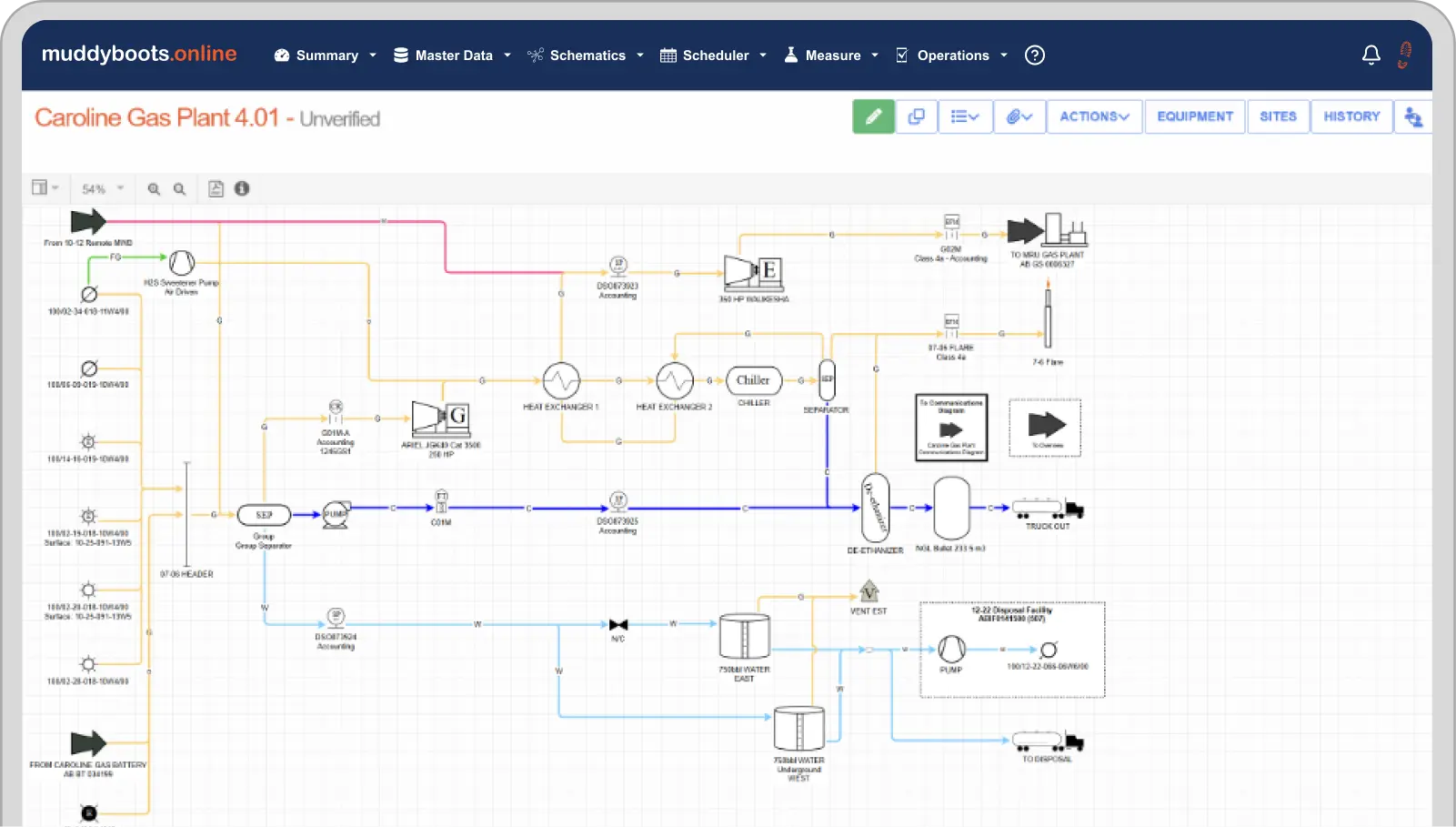Screen dimensions: 1456x827
Task: Select the Chiller symbol in the schematic
Action: (753, 380)
